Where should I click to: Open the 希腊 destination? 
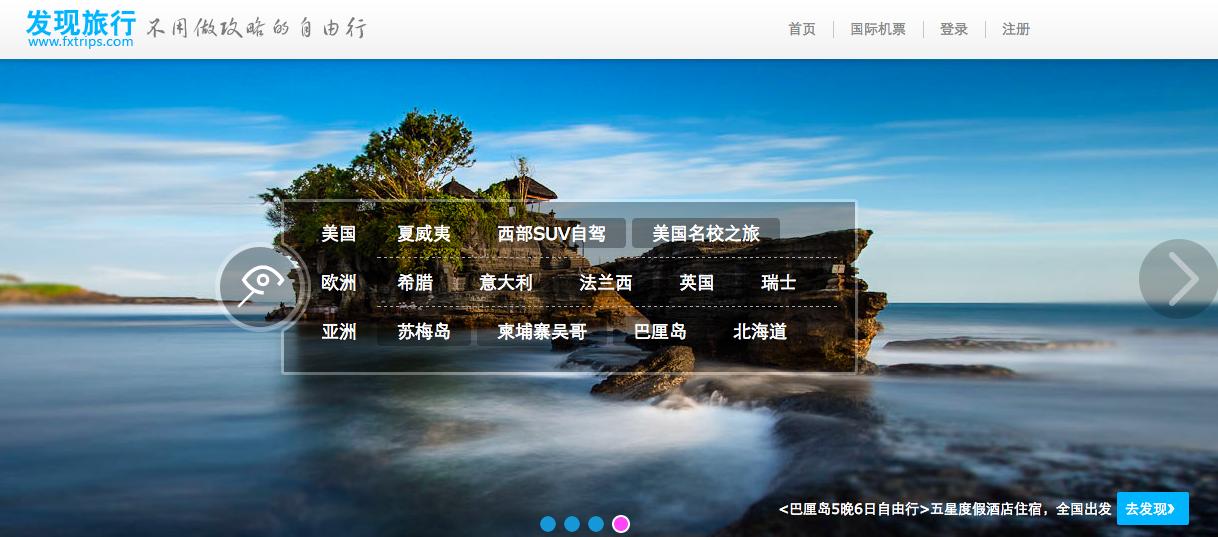pos(415,283)
